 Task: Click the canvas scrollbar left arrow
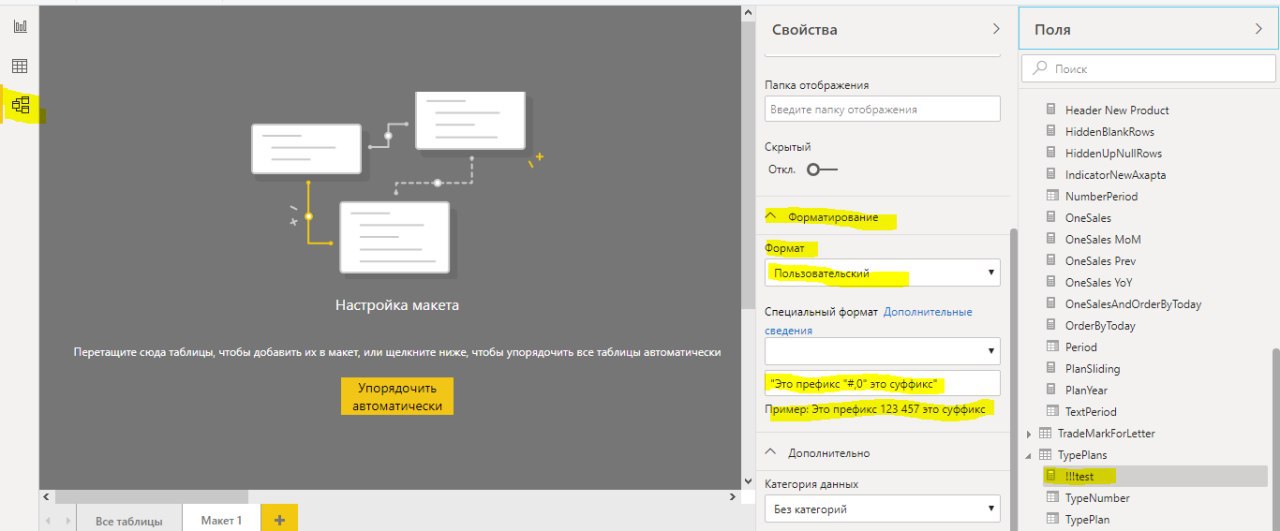tap(46, 496)
